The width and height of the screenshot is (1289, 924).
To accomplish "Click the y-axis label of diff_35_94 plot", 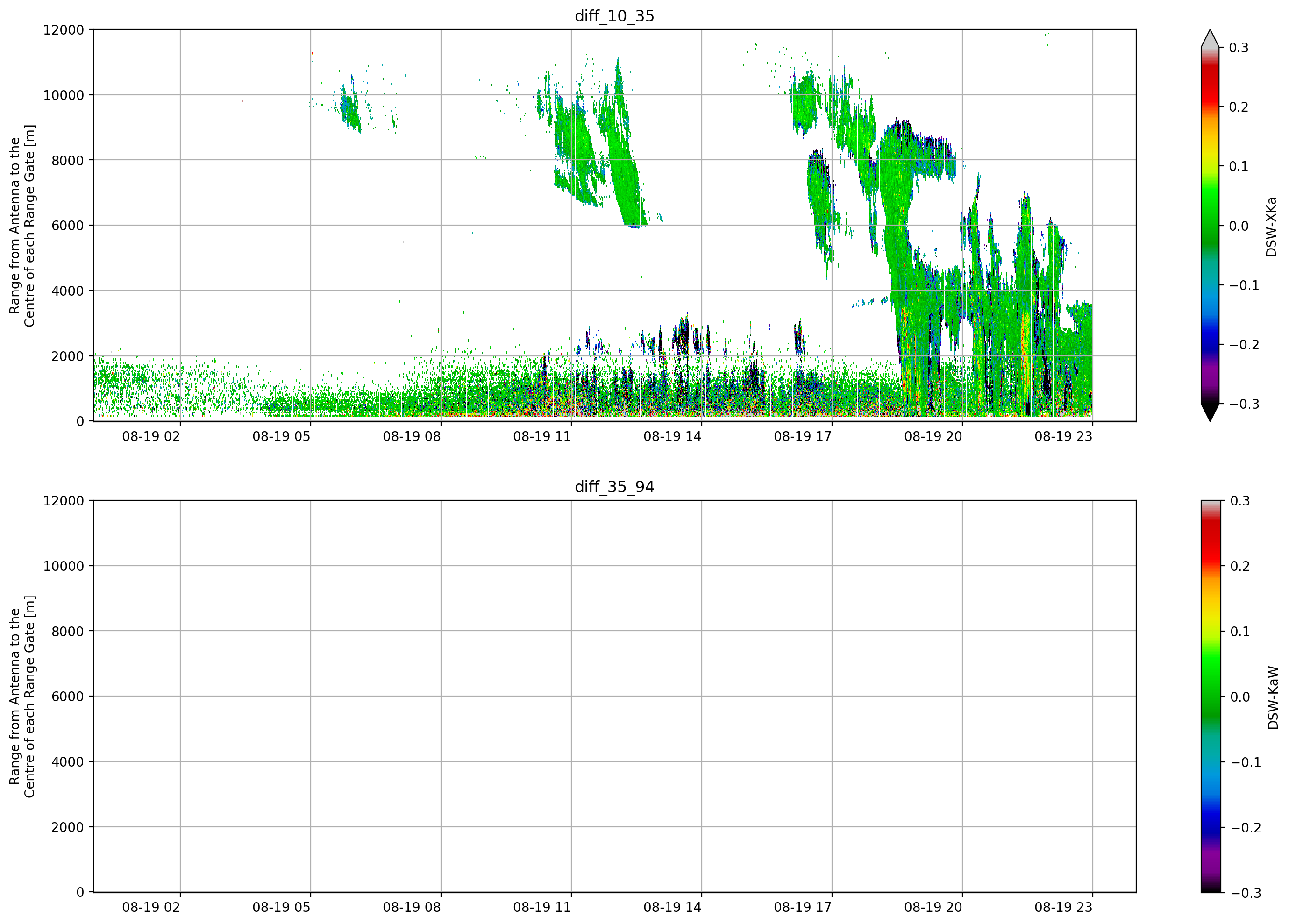I will point(22,697).
